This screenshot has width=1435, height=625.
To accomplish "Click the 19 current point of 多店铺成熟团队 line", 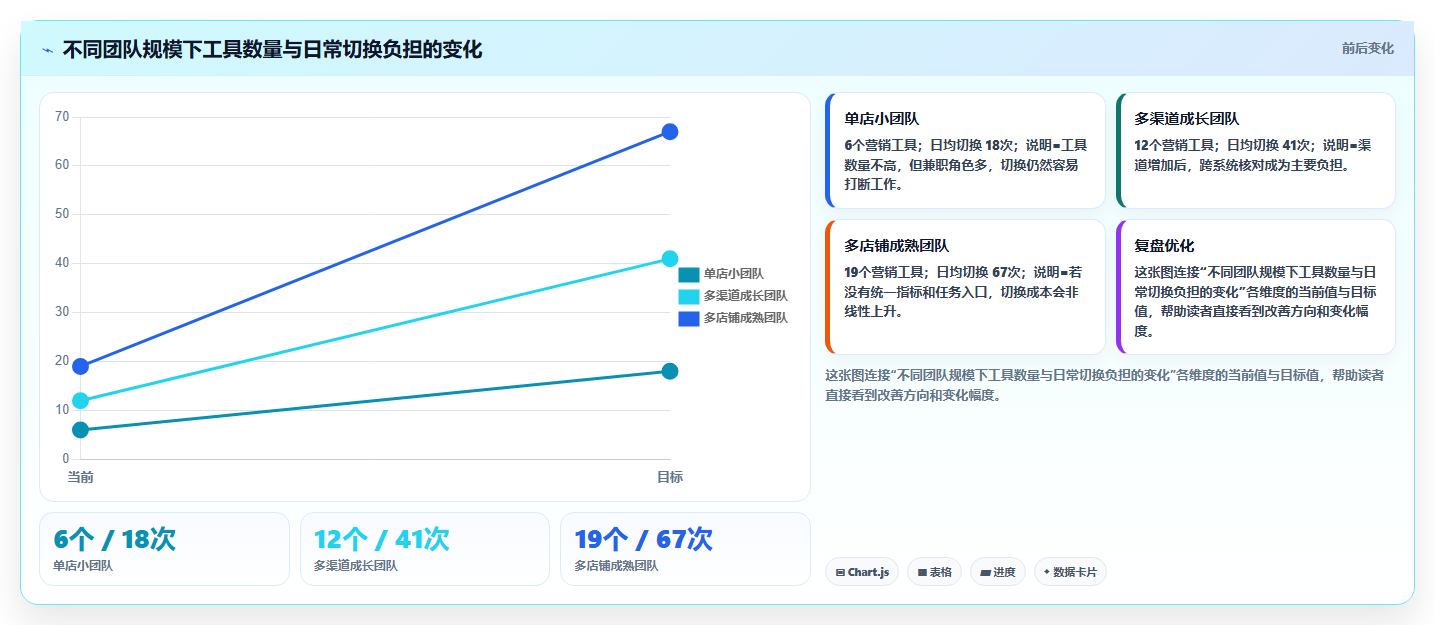I will pos(80,367).
